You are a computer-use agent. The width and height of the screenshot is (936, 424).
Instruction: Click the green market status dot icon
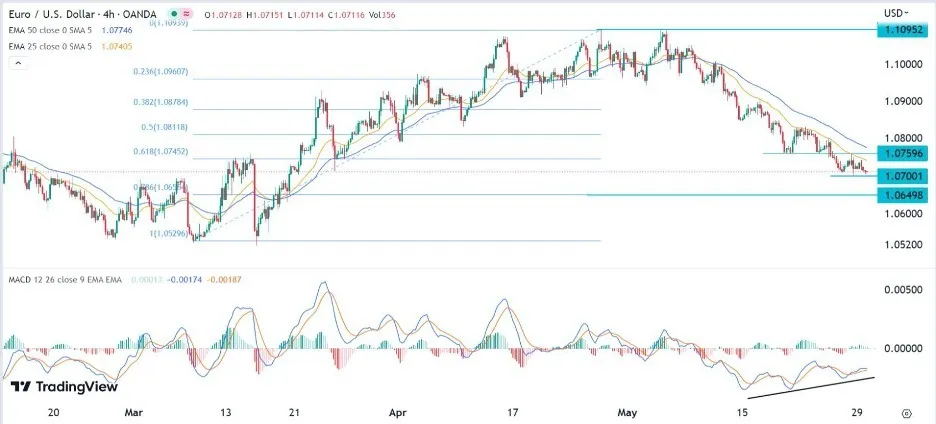174,13
